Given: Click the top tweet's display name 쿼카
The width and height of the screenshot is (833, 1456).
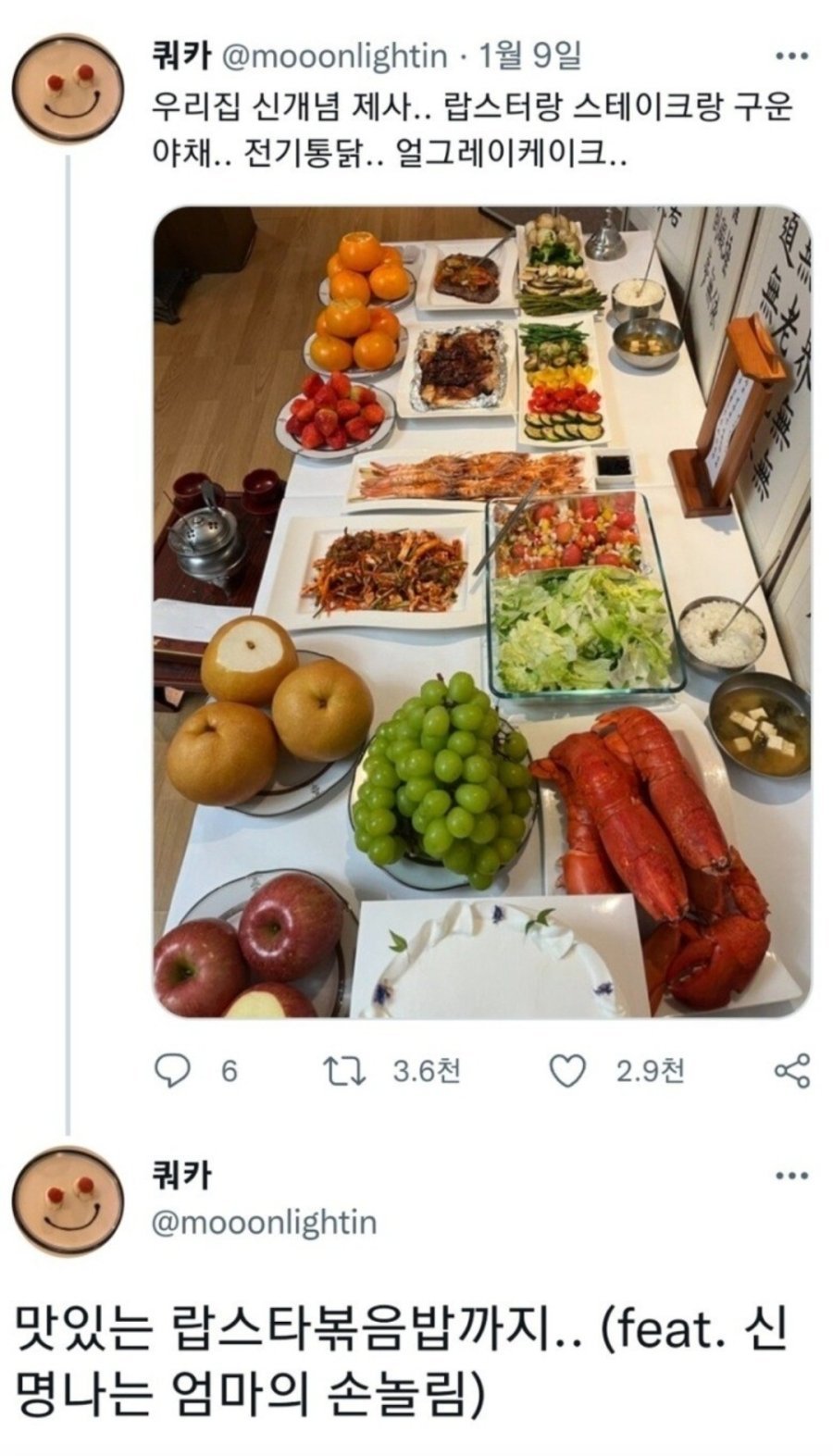Looking at the screenshot, I should click(181, 56).
